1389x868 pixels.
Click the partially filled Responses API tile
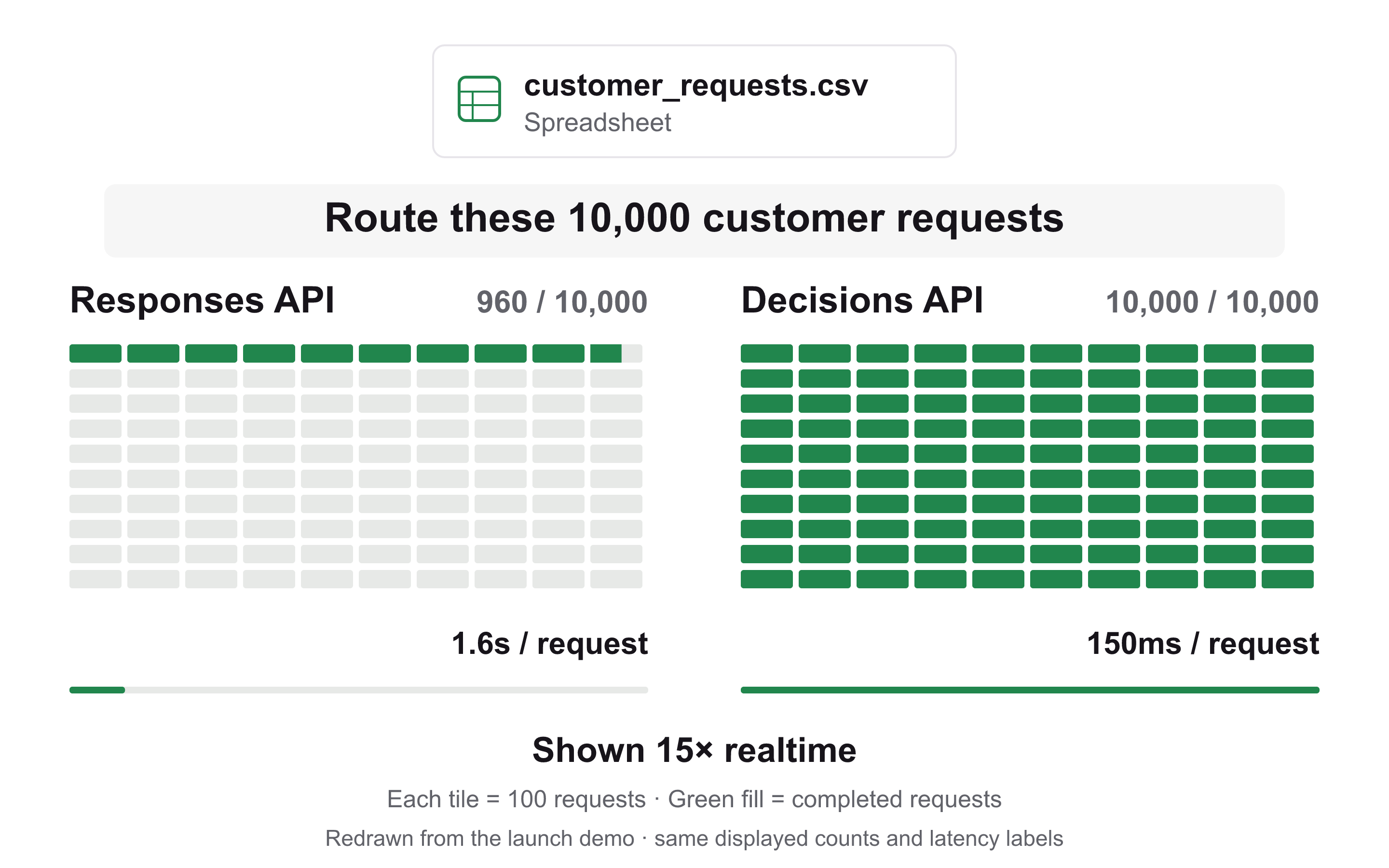click(x=616, y=353)
